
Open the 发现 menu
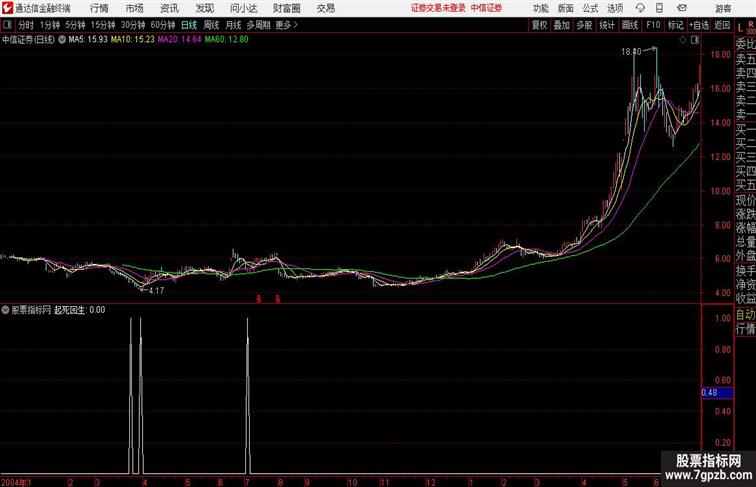(204, 8)
